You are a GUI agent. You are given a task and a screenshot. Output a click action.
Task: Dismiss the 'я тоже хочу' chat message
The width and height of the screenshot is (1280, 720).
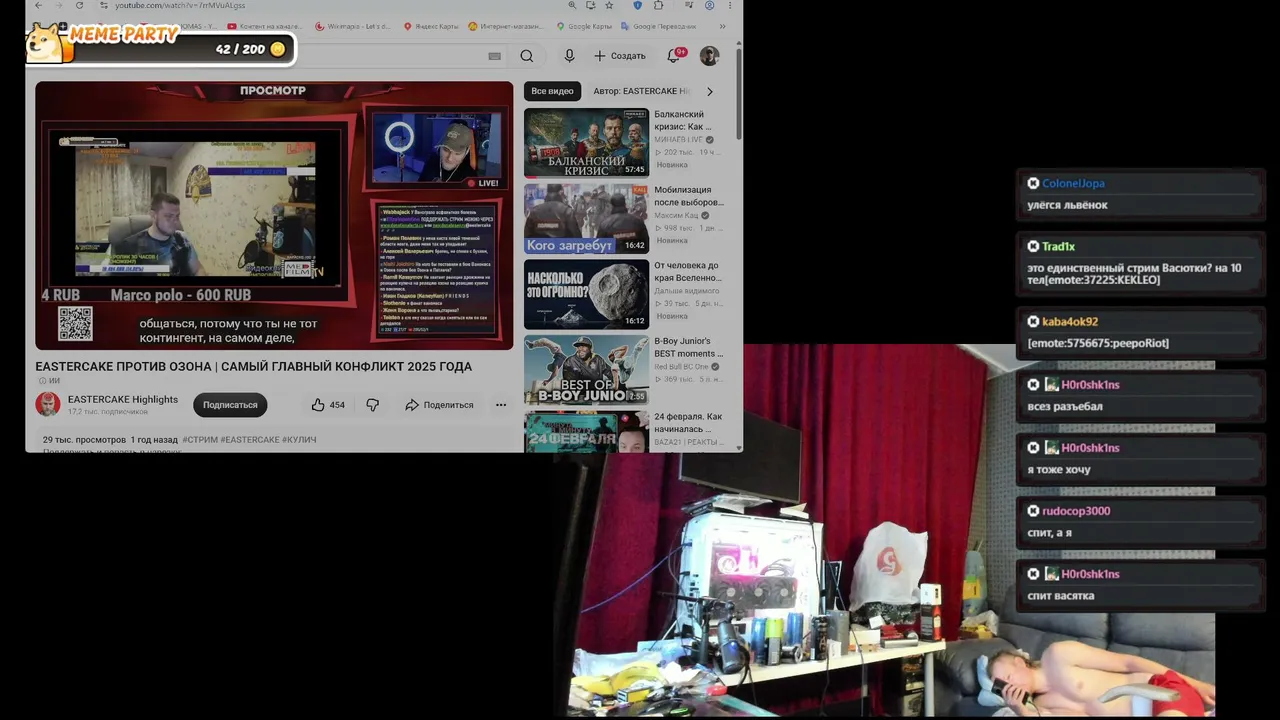[1033, 447]
